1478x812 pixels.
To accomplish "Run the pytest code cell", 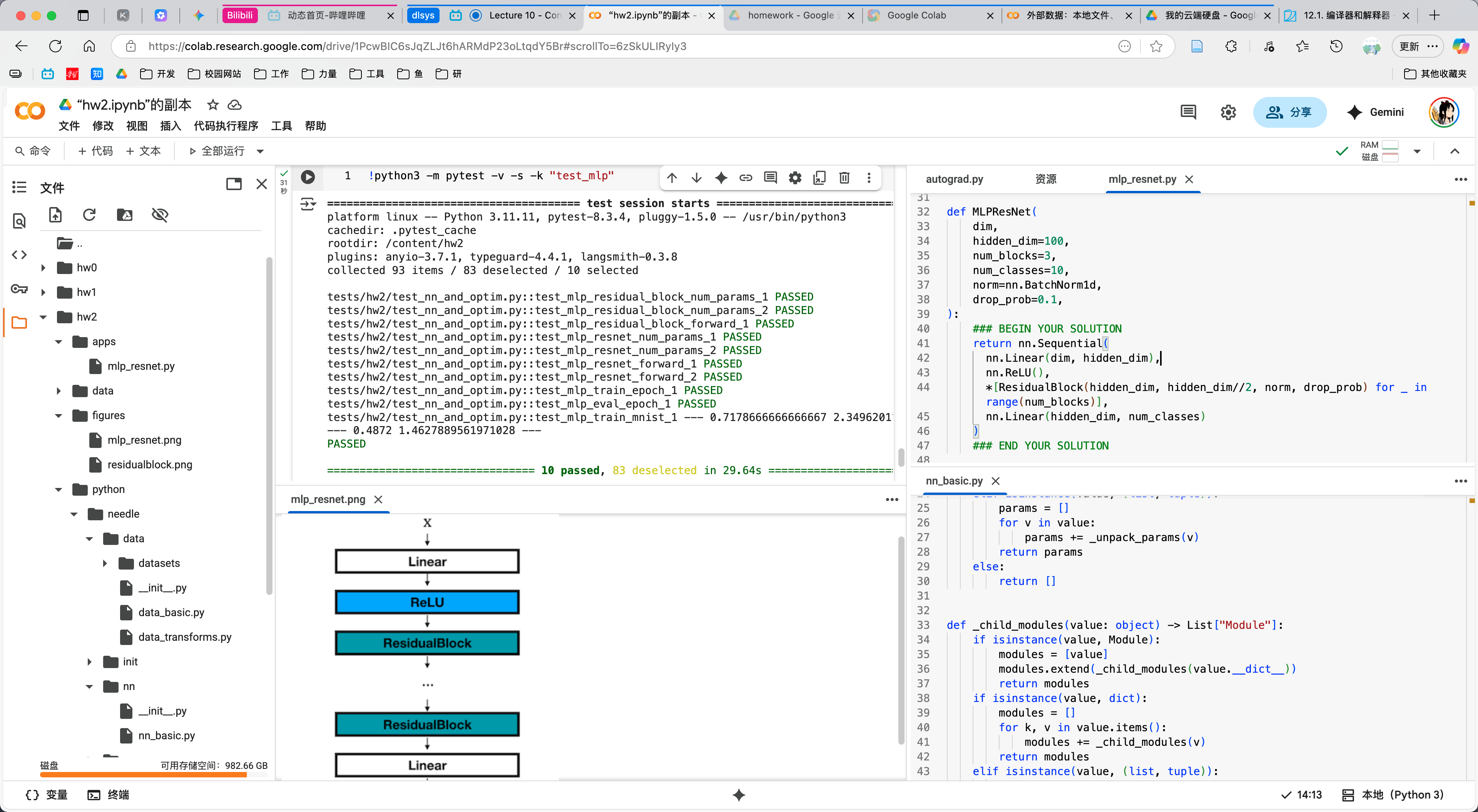I will [x=308, y=177].
